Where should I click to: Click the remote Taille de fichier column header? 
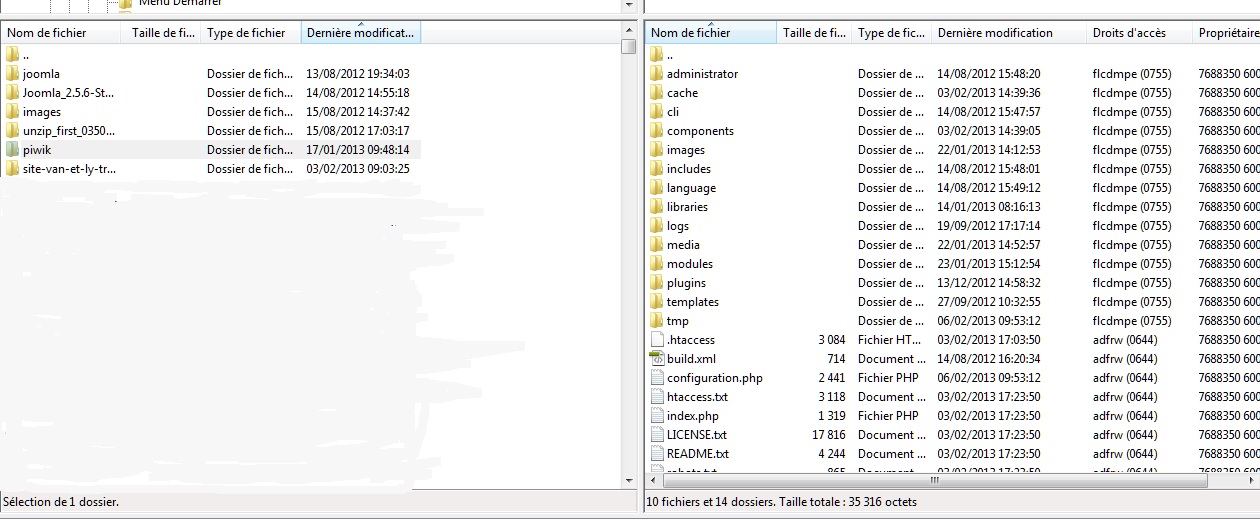pyautogui.click(x=814, y=33)
